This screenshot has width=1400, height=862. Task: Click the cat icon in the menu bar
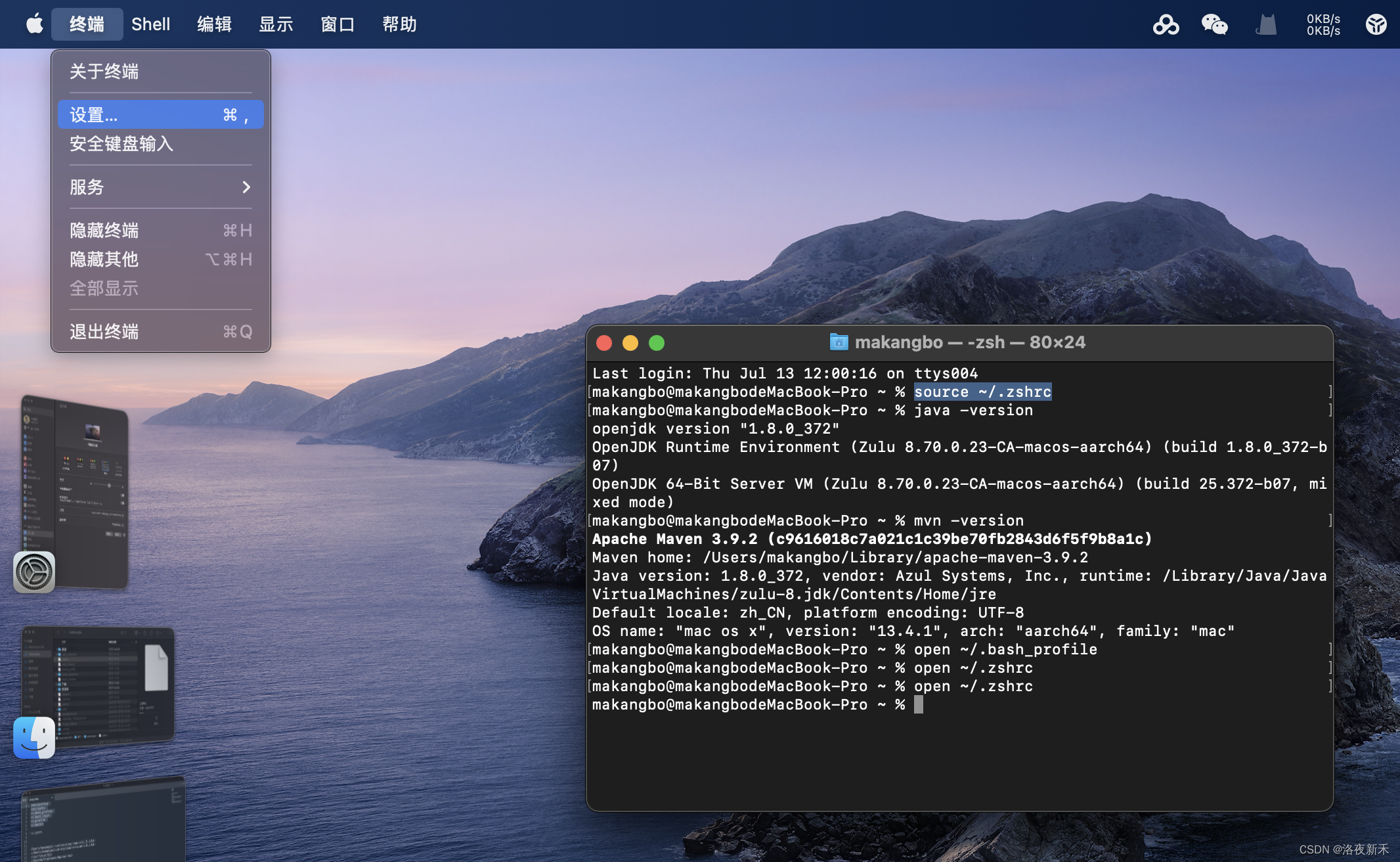[1265, 25]
